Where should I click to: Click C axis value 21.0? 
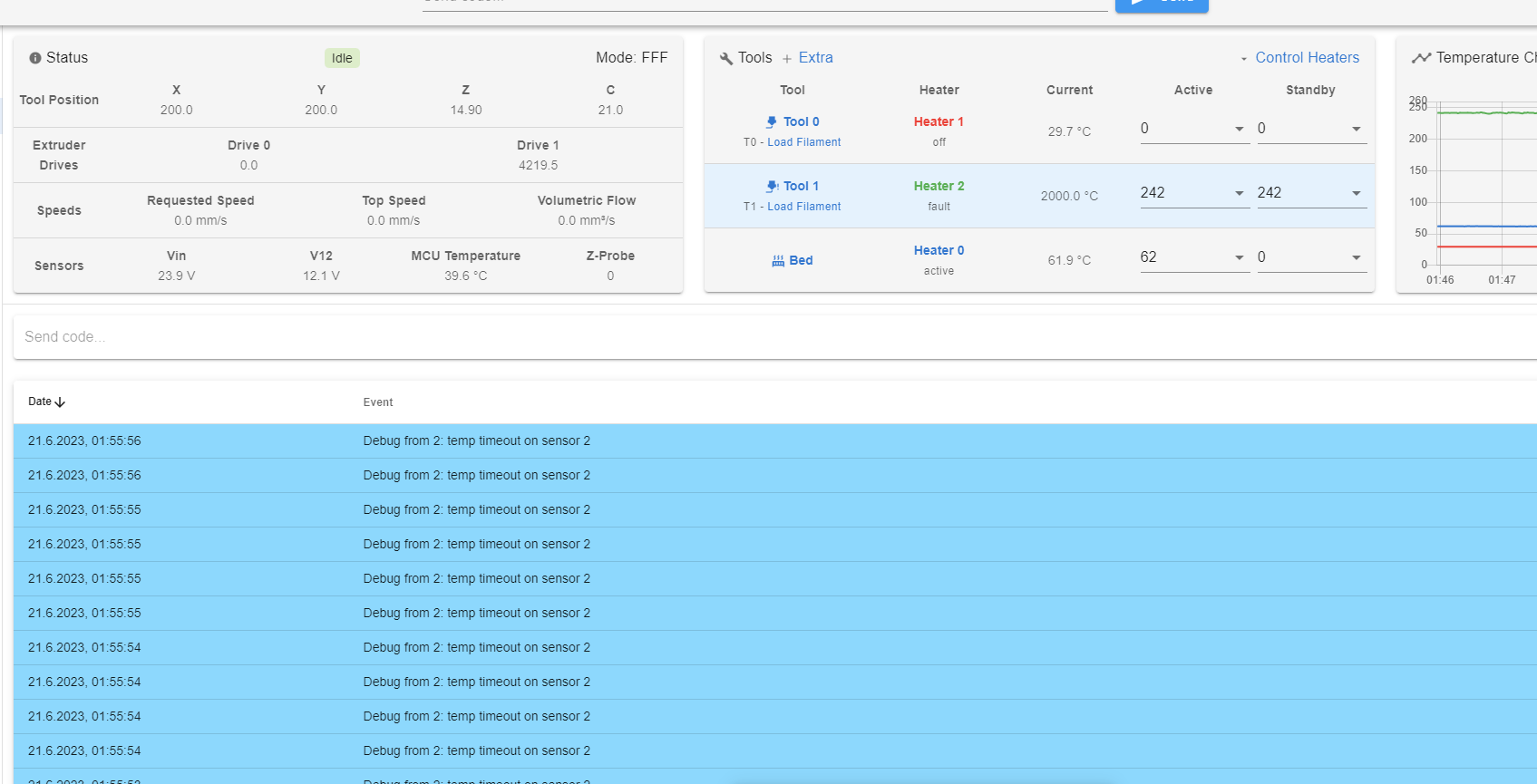pyautogui.click(x=610, y=110)
